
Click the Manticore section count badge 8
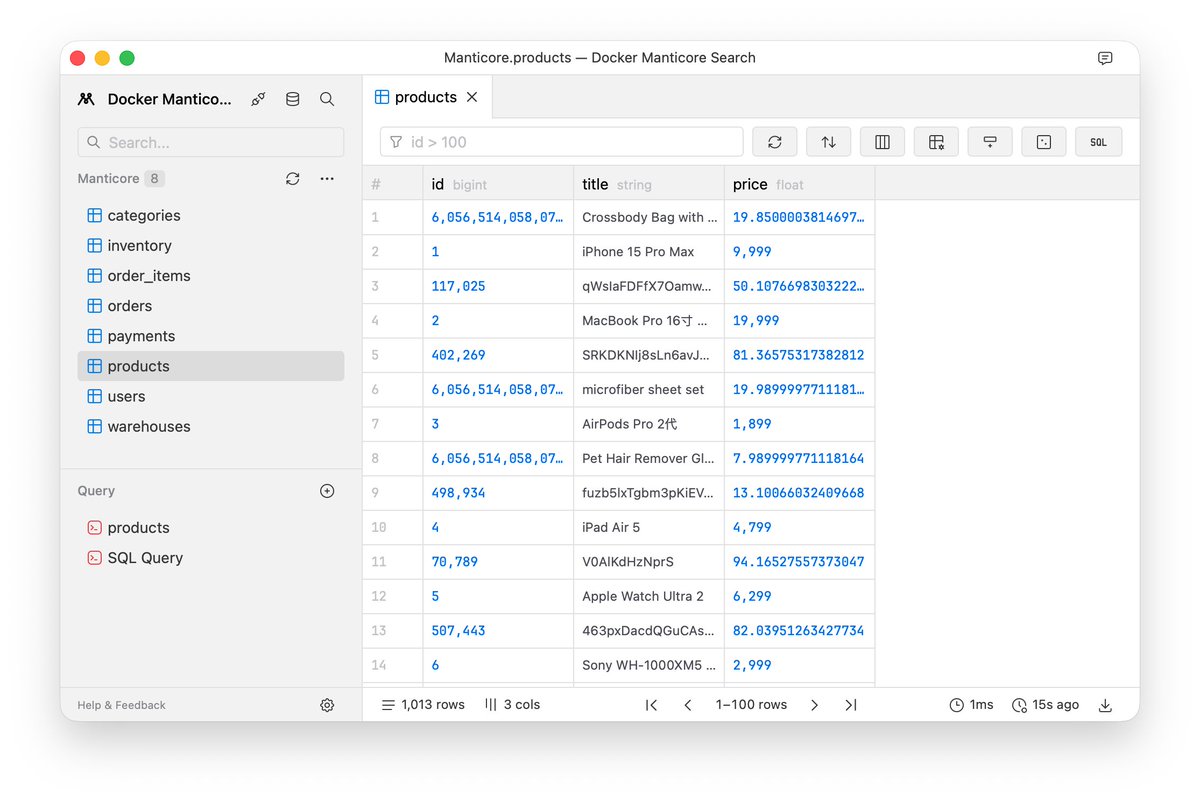coord(154,179)
